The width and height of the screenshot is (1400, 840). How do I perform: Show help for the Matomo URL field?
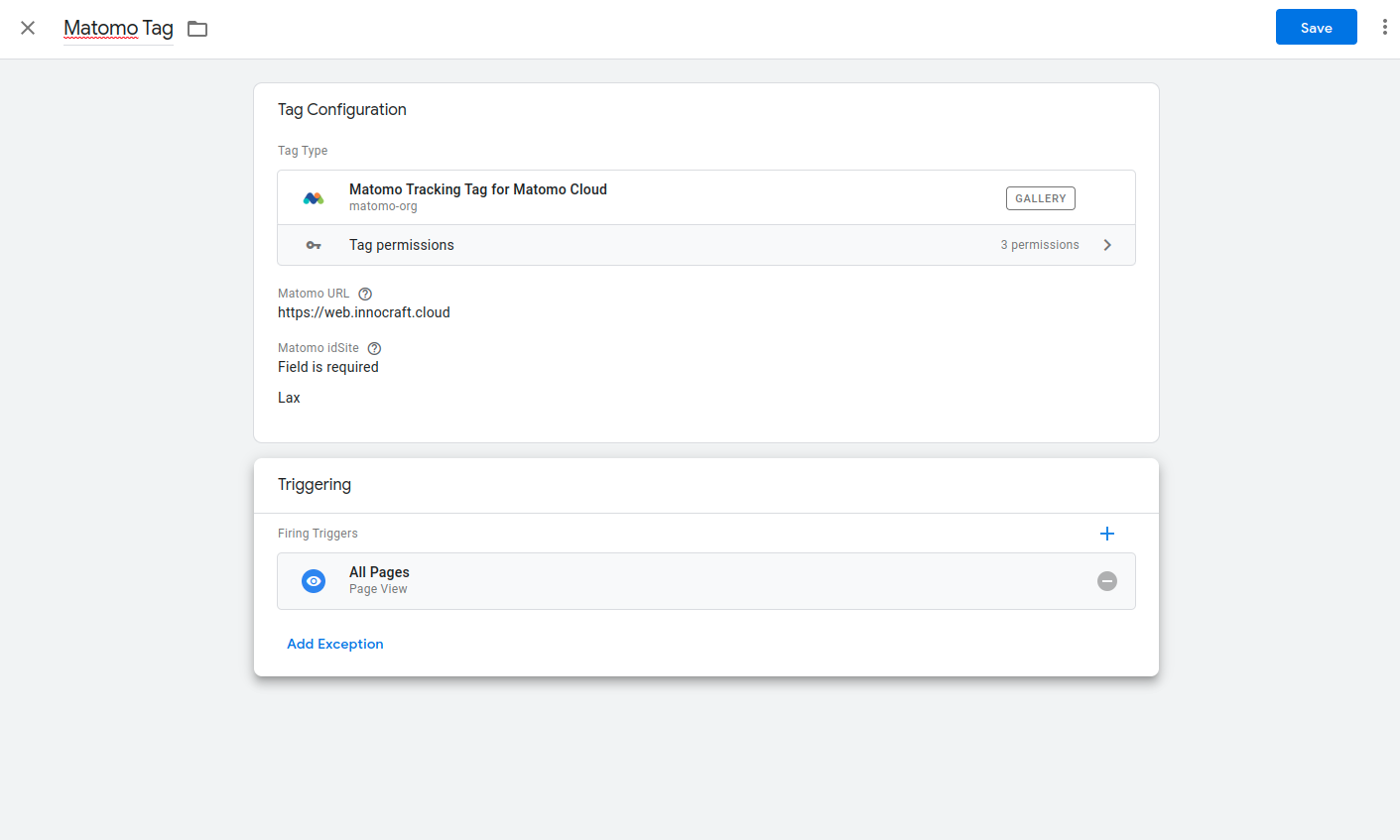click(365, 294)
